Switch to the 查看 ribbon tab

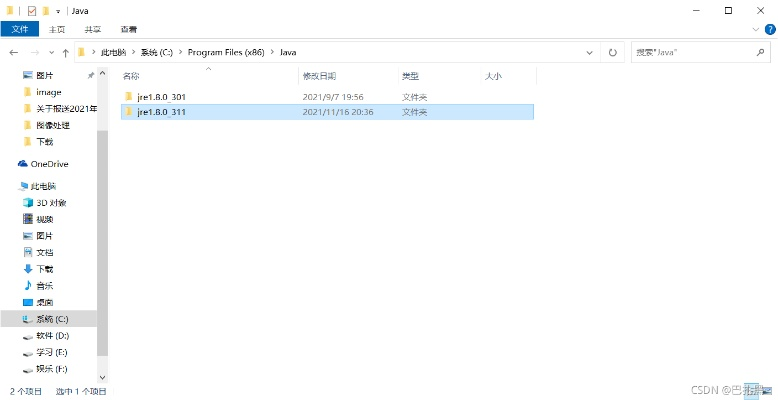pyautogui.click(x=129, y=30)
